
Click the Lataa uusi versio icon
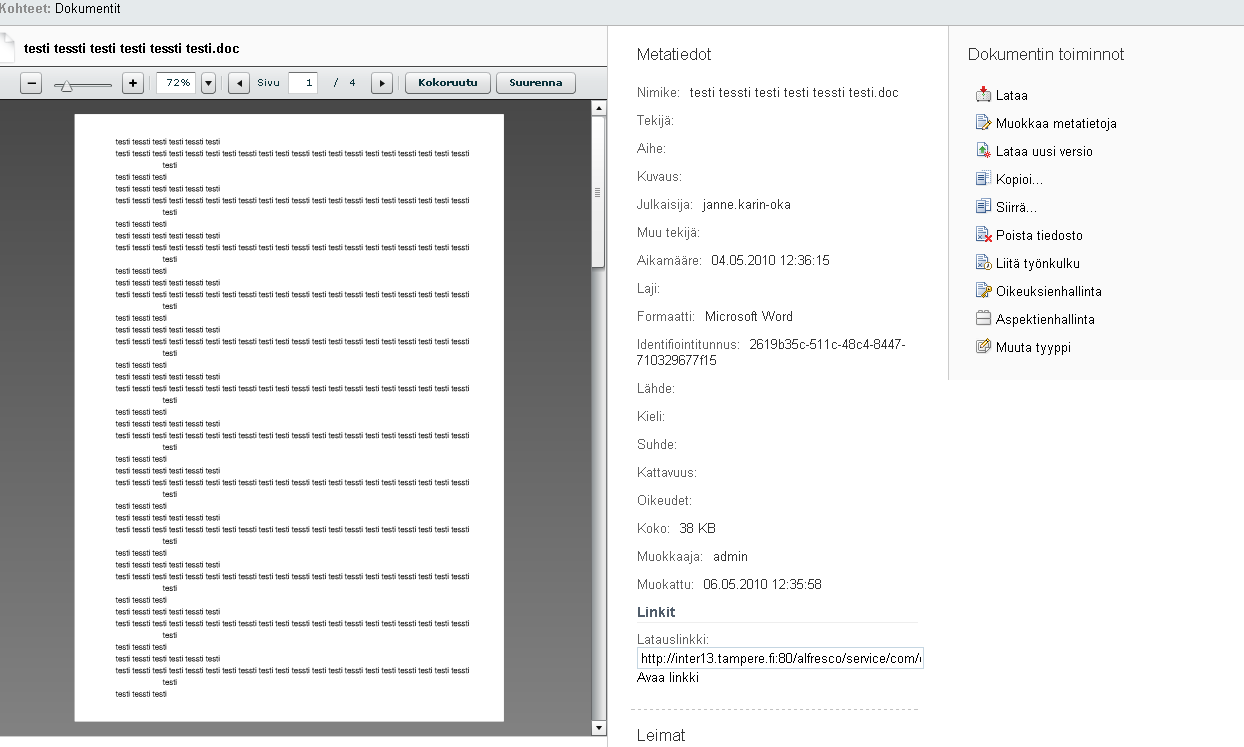point(982,151)
